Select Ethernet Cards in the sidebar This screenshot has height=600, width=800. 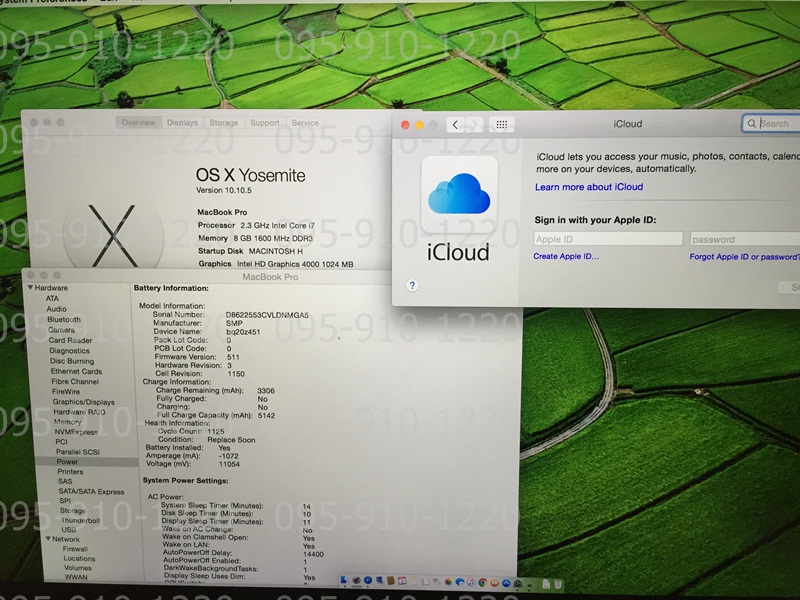pyautogui.click(x=77, y=371)
